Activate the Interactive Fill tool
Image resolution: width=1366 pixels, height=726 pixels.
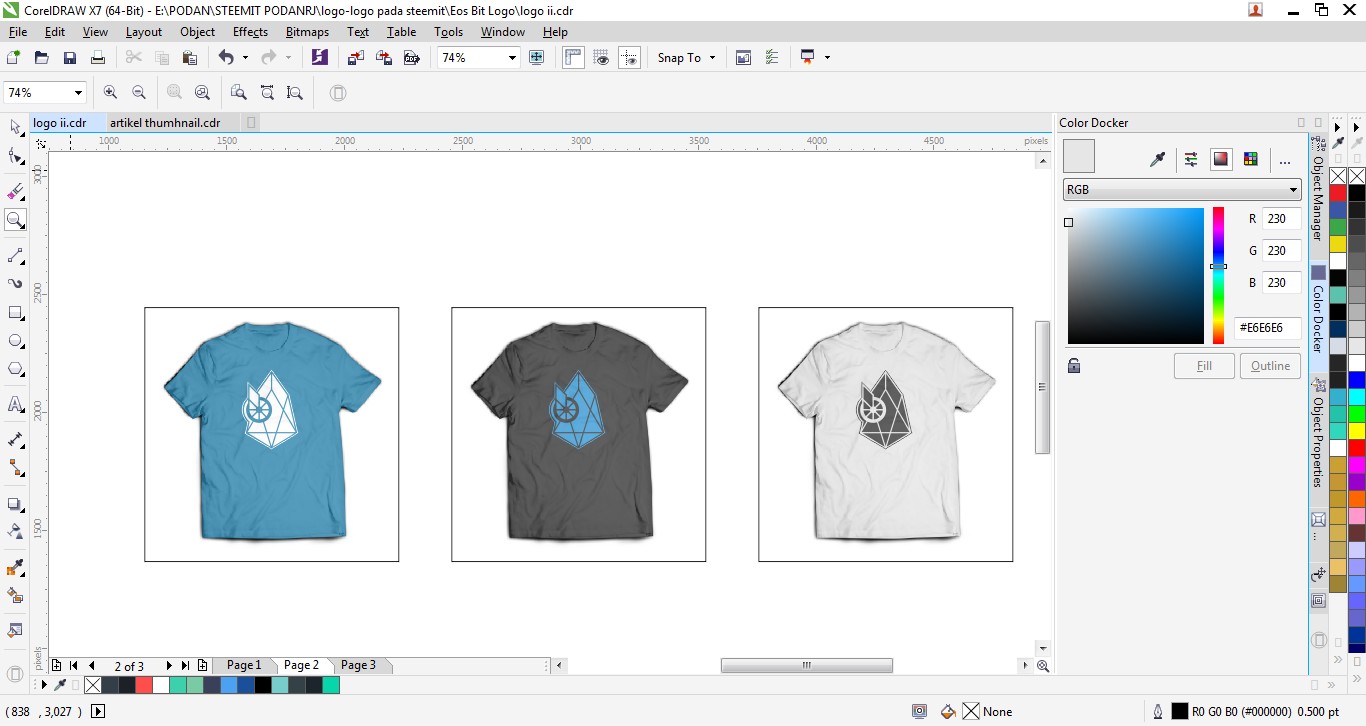point(15,596)
